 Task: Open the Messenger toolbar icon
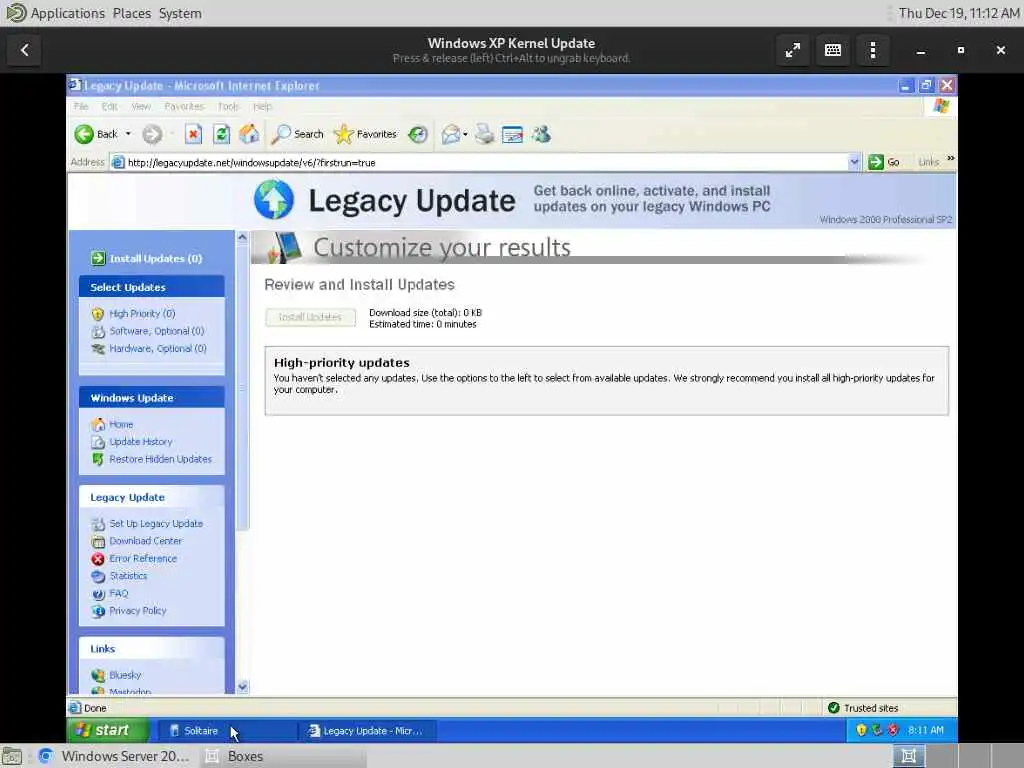[x=541, y=135]
